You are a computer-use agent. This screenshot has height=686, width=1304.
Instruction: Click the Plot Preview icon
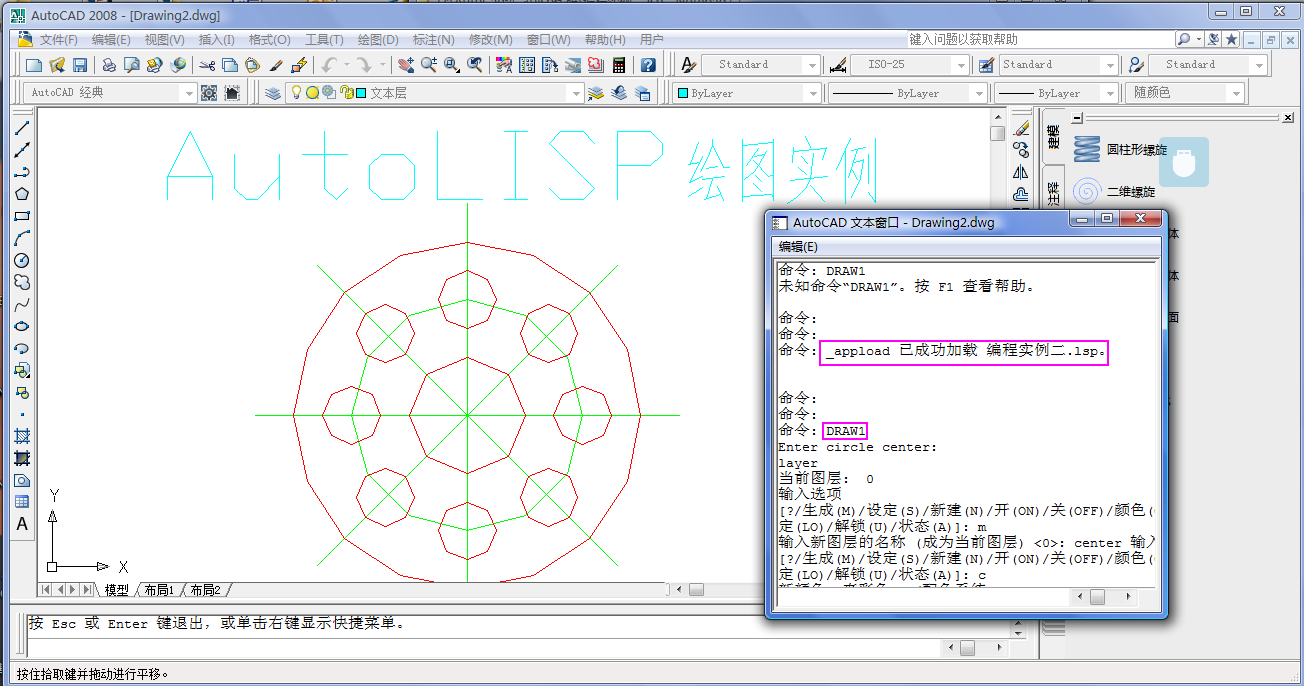pos(131,65)
